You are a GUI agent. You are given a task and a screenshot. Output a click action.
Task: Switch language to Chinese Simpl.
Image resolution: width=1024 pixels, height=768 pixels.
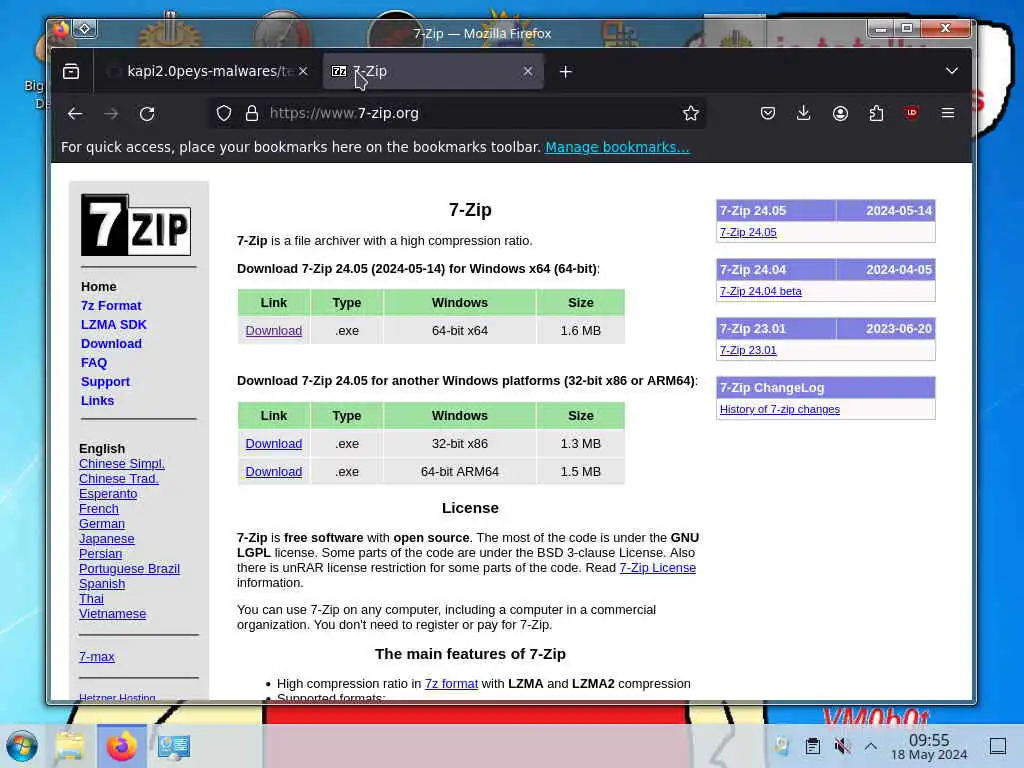[121, 464]
